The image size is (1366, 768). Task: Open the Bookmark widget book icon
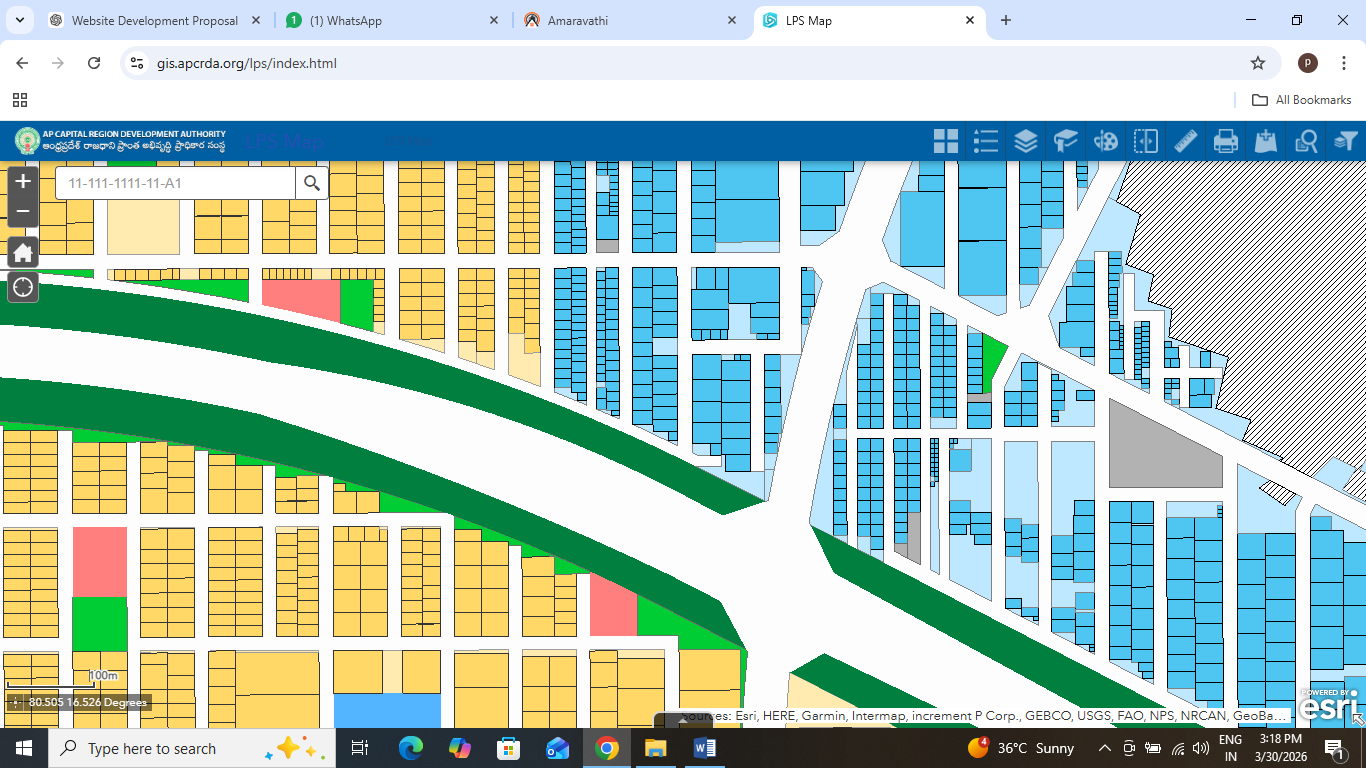pos(1066,141)
